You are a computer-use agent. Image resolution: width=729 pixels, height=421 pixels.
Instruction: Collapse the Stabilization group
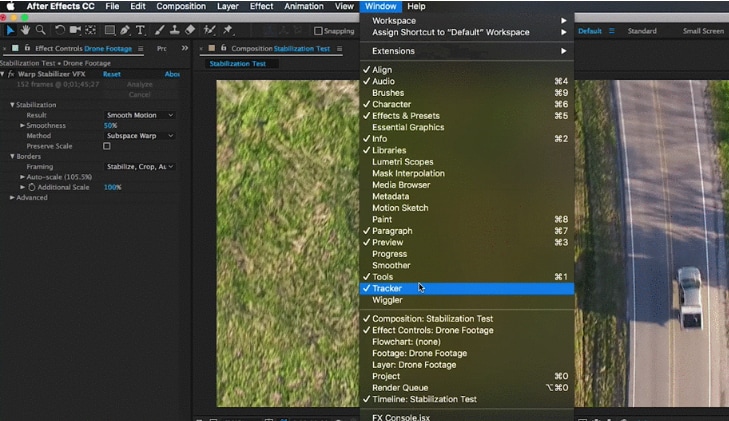12,105
